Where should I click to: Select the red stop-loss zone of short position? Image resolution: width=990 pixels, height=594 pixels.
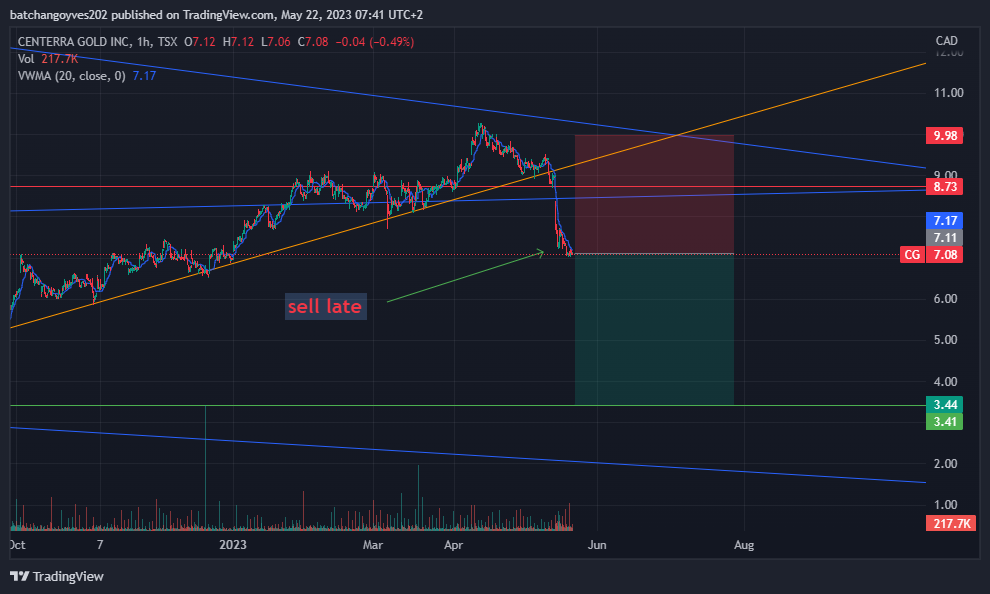pyautogui.click(x=654, y=194)
